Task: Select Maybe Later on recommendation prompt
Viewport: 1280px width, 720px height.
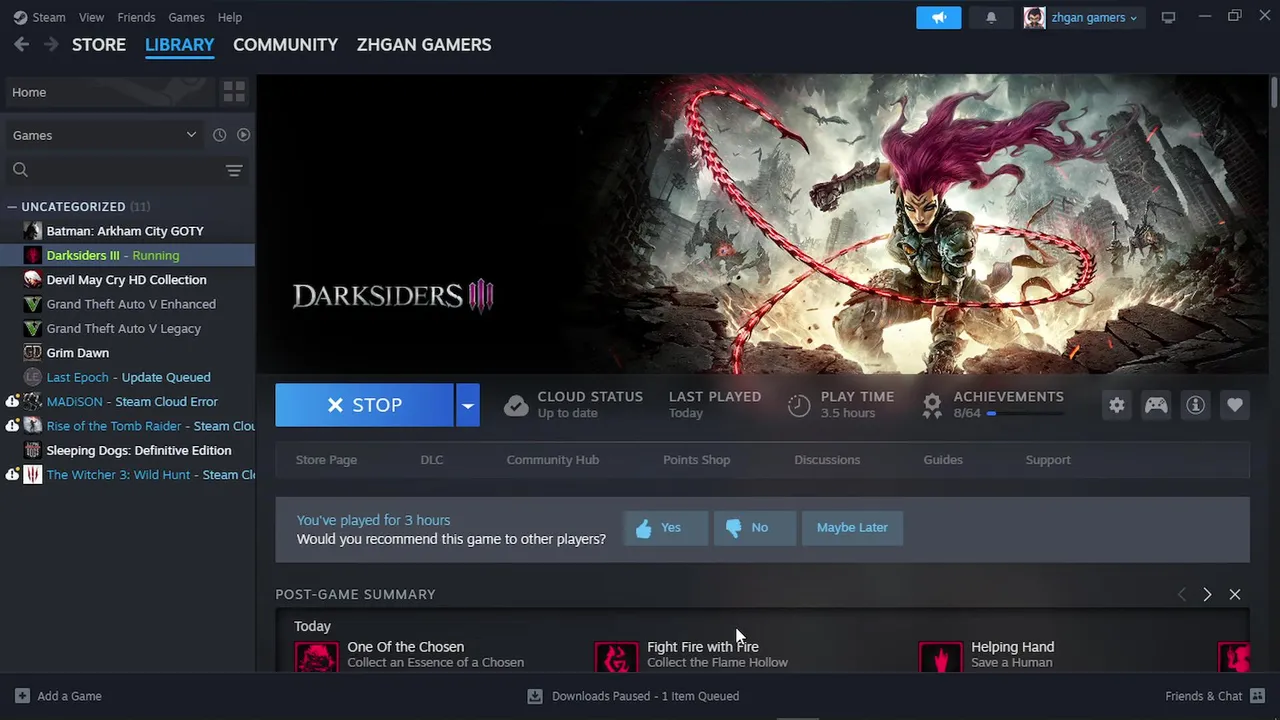Action: pos(852,528)
